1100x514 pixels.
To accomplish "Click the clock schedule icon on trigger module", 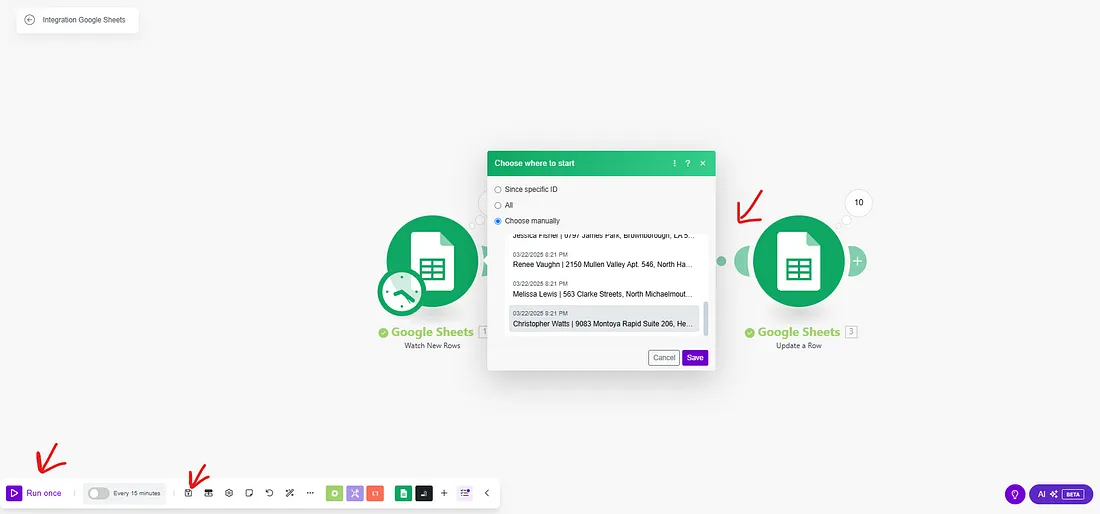I will [401, 292].
